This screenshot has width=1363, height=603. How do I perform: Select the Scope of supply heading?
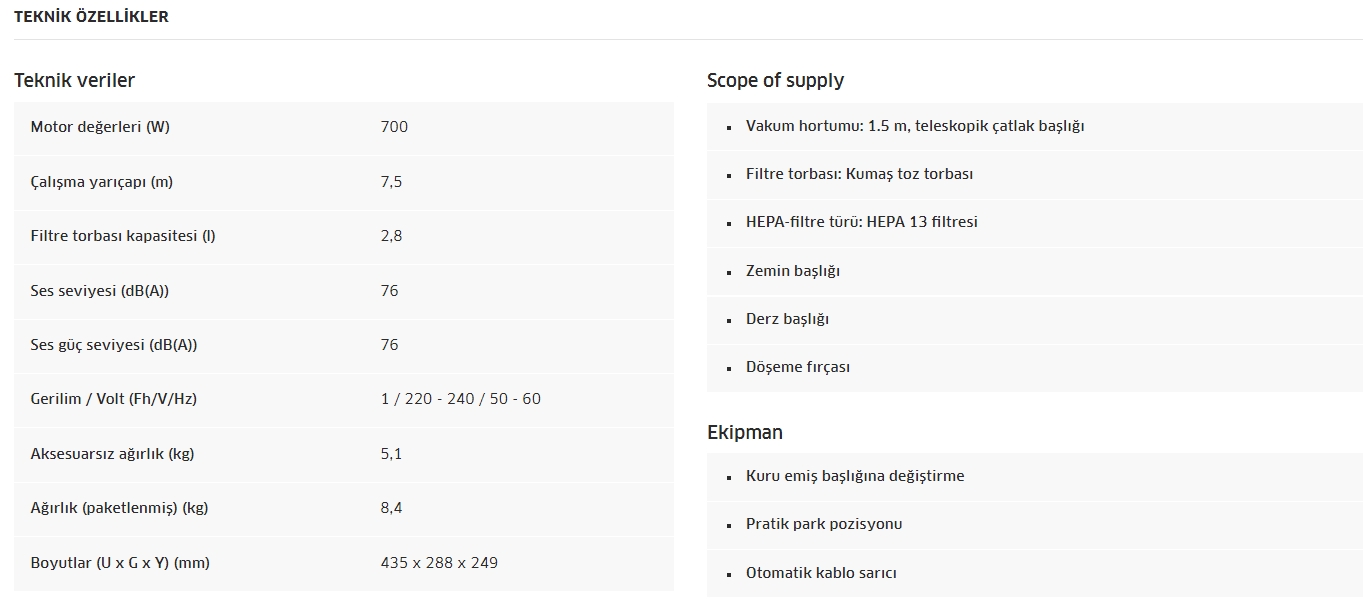click(x=775, y=80)
